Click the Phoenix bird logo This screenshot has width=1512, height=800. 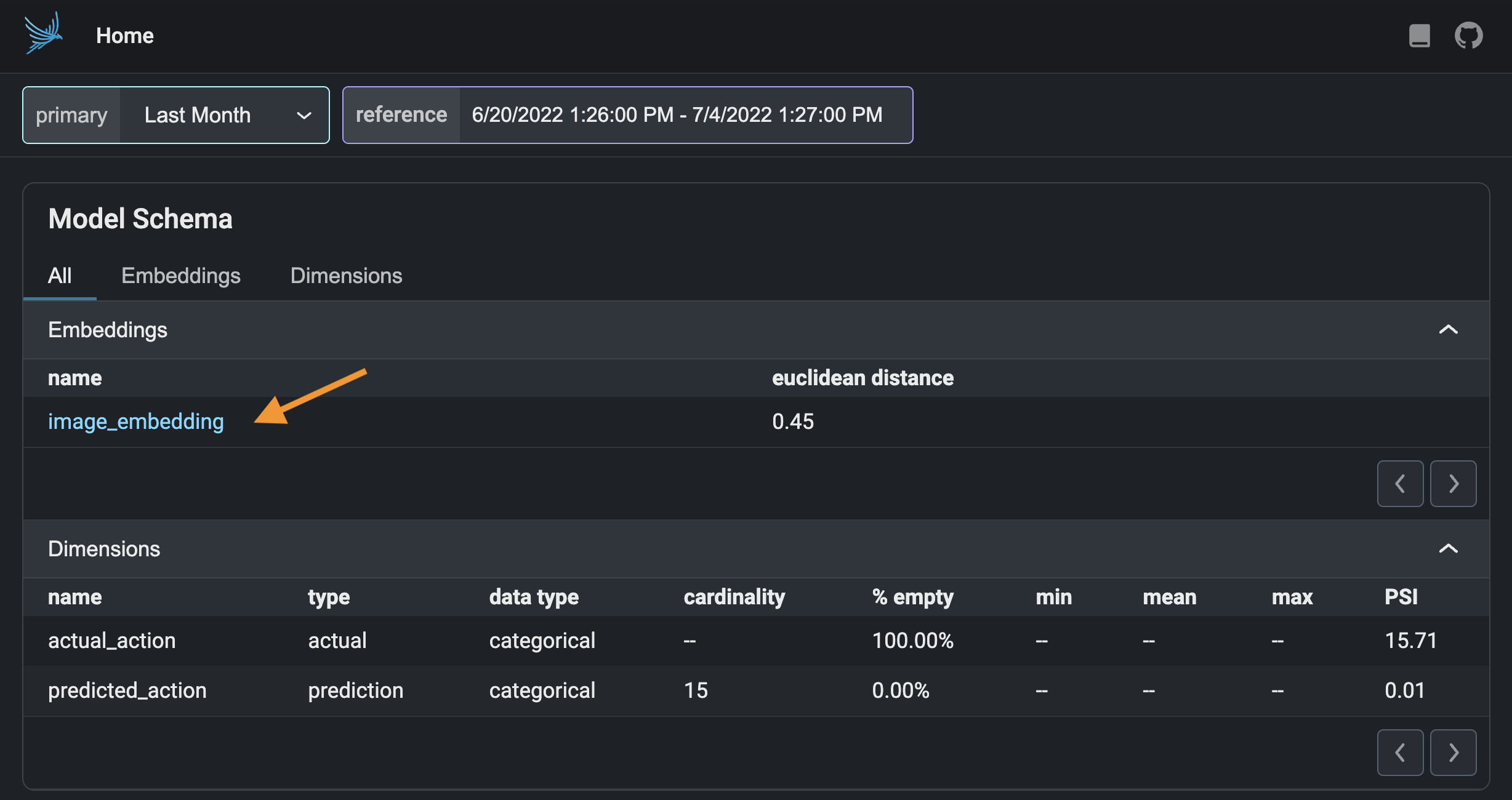pyautogui.click(x=43, y=34)
